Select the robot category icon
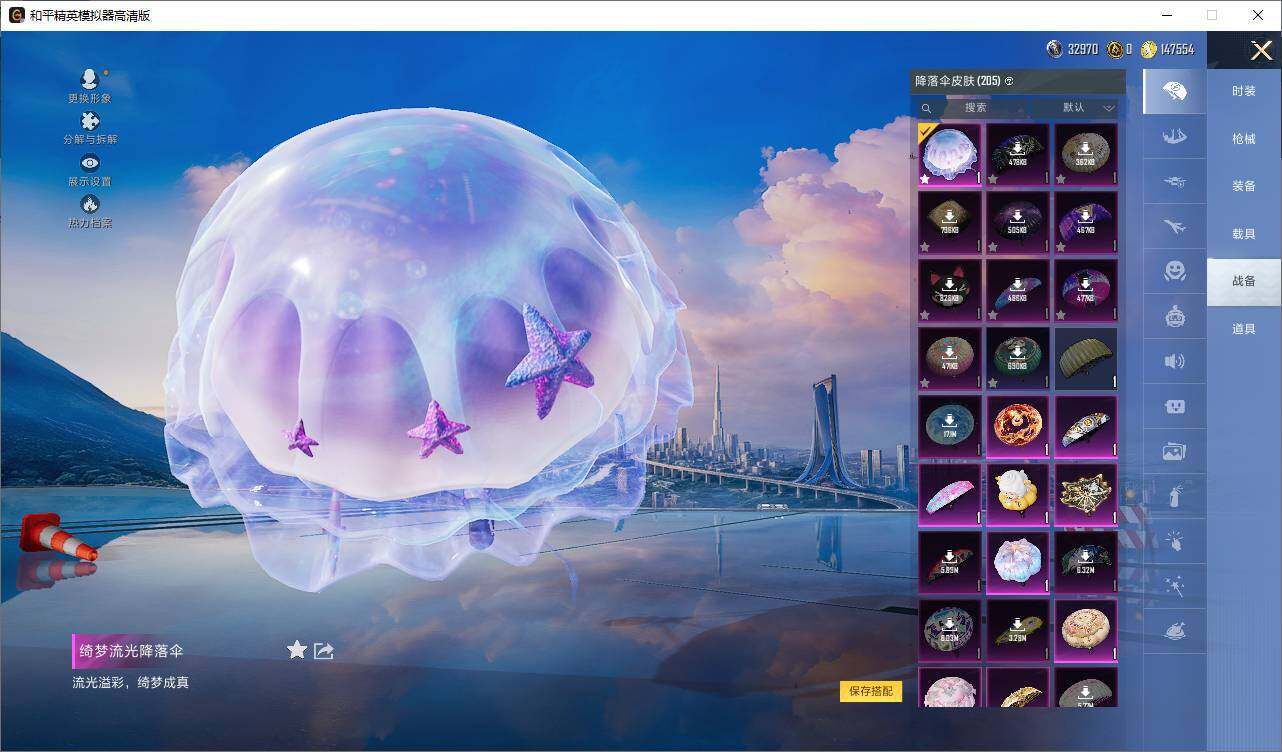Viewport: 1282px width, 752px height. point(1175,316)
